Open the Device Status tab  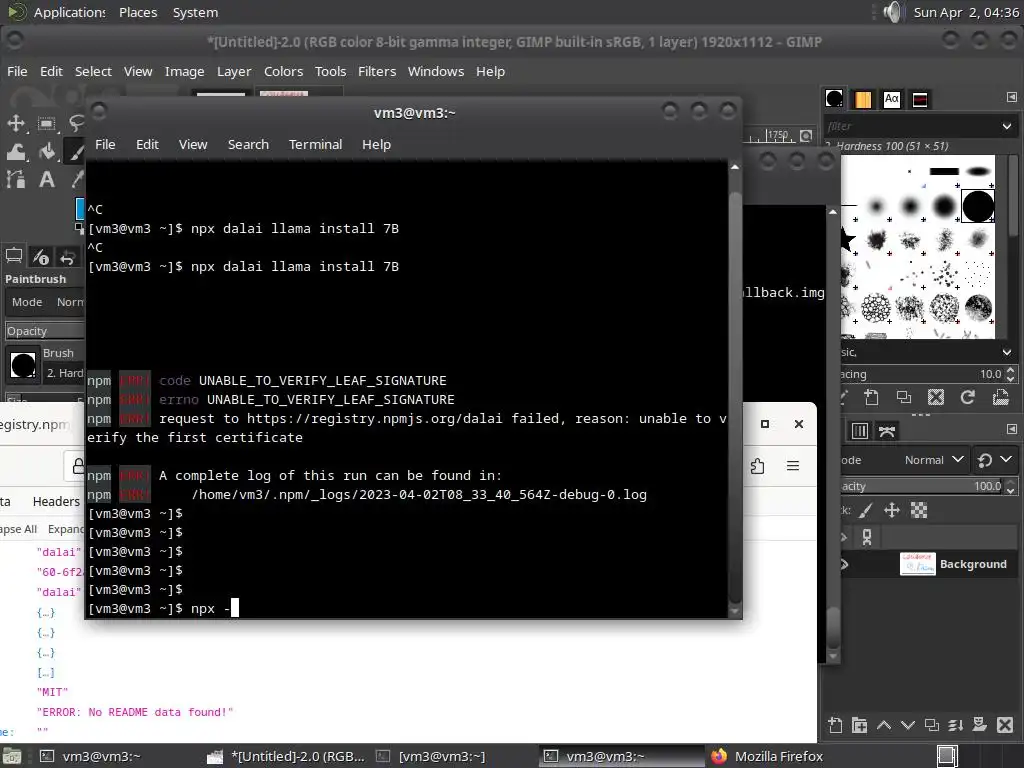(x=41, y=257)
